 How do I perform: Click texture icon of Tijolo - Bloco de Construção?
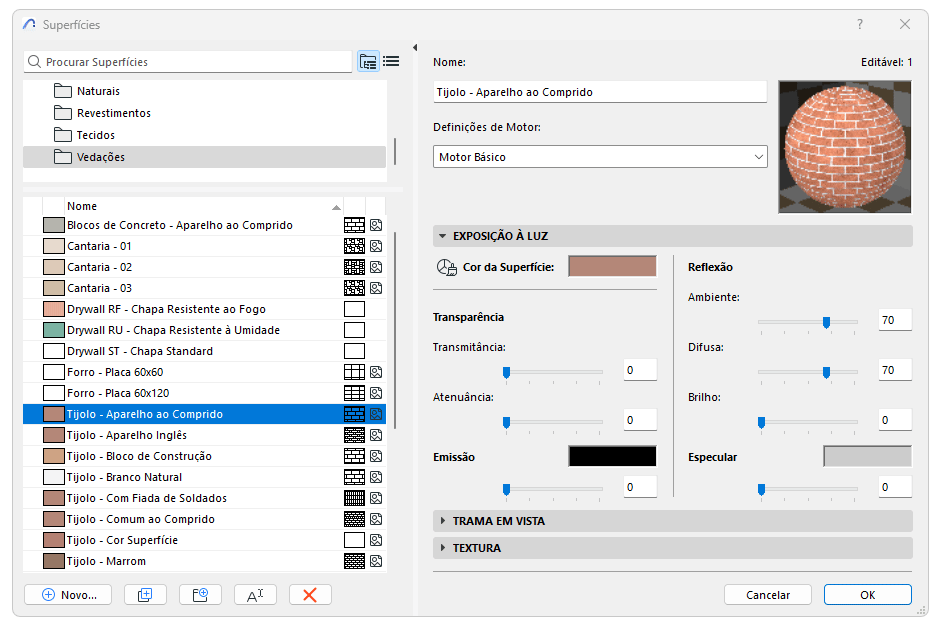pyautogui.click(x=376, y=456)
